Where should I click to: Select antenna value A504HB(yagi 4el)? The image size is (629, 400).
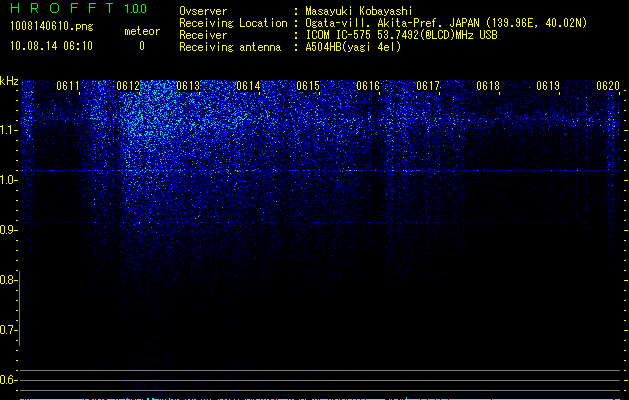click(353, 47)
